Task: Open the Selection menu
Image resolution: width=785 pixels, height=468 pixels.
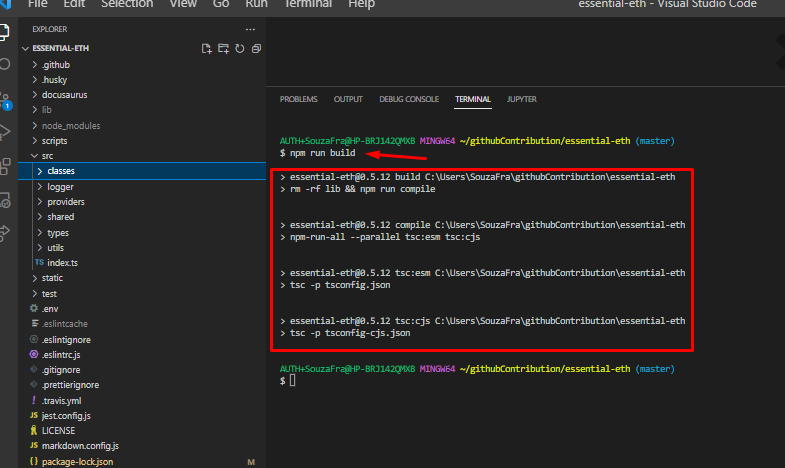Action: (x=127, y=4)
